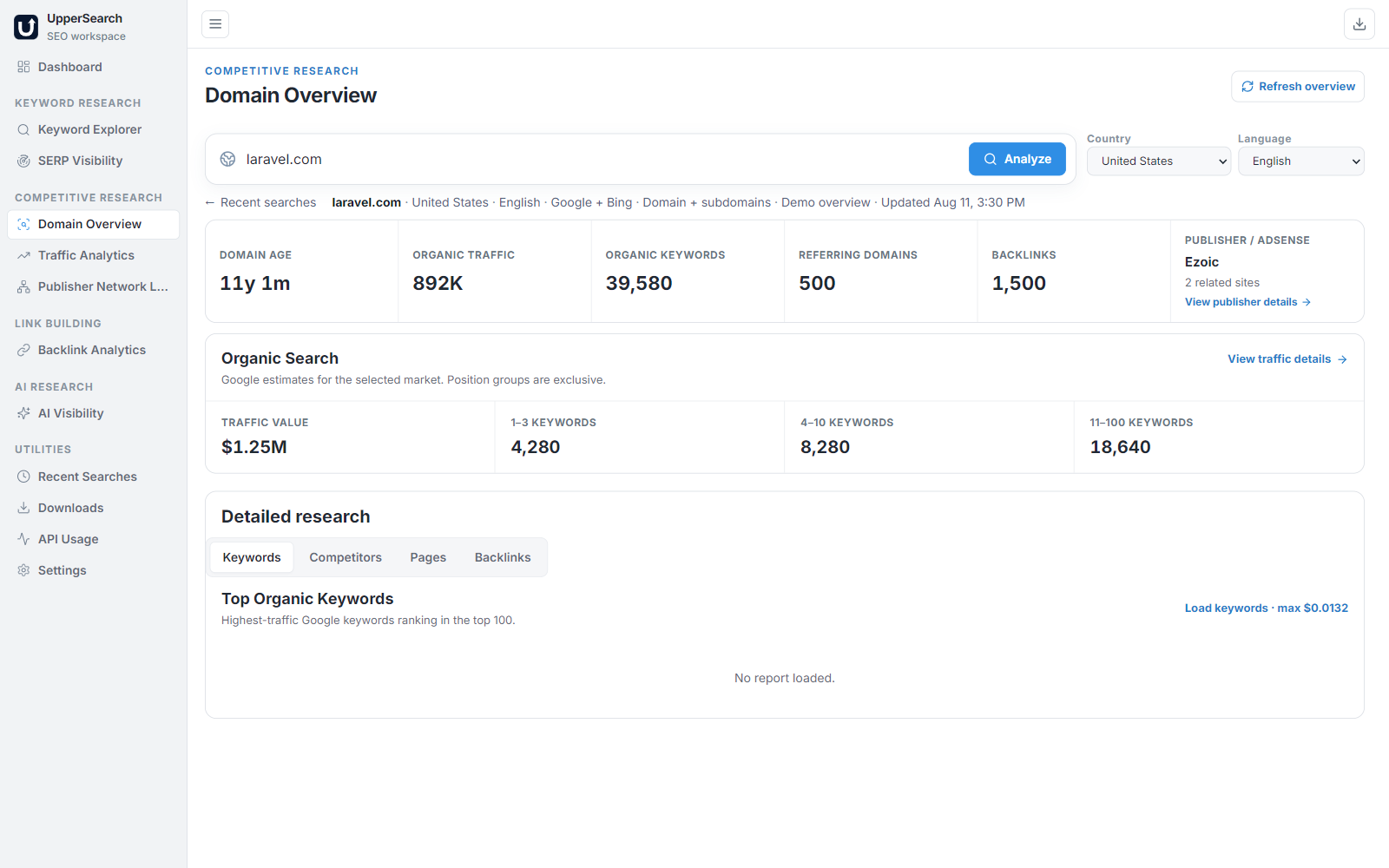Screen dimensions: 1389x868
Task: Open Traffic Analytics in sidebar
Action: coord(93,255)
